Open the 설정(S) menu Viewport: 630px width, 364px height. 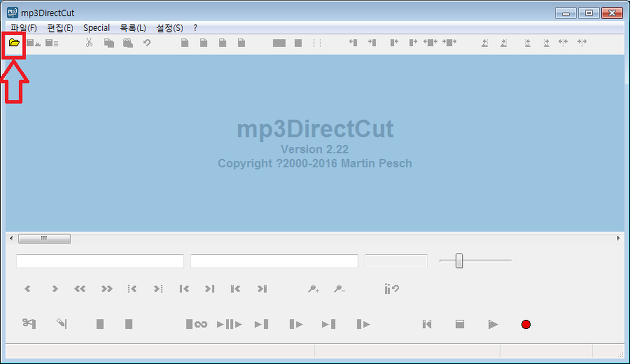[x=170, y=28]
